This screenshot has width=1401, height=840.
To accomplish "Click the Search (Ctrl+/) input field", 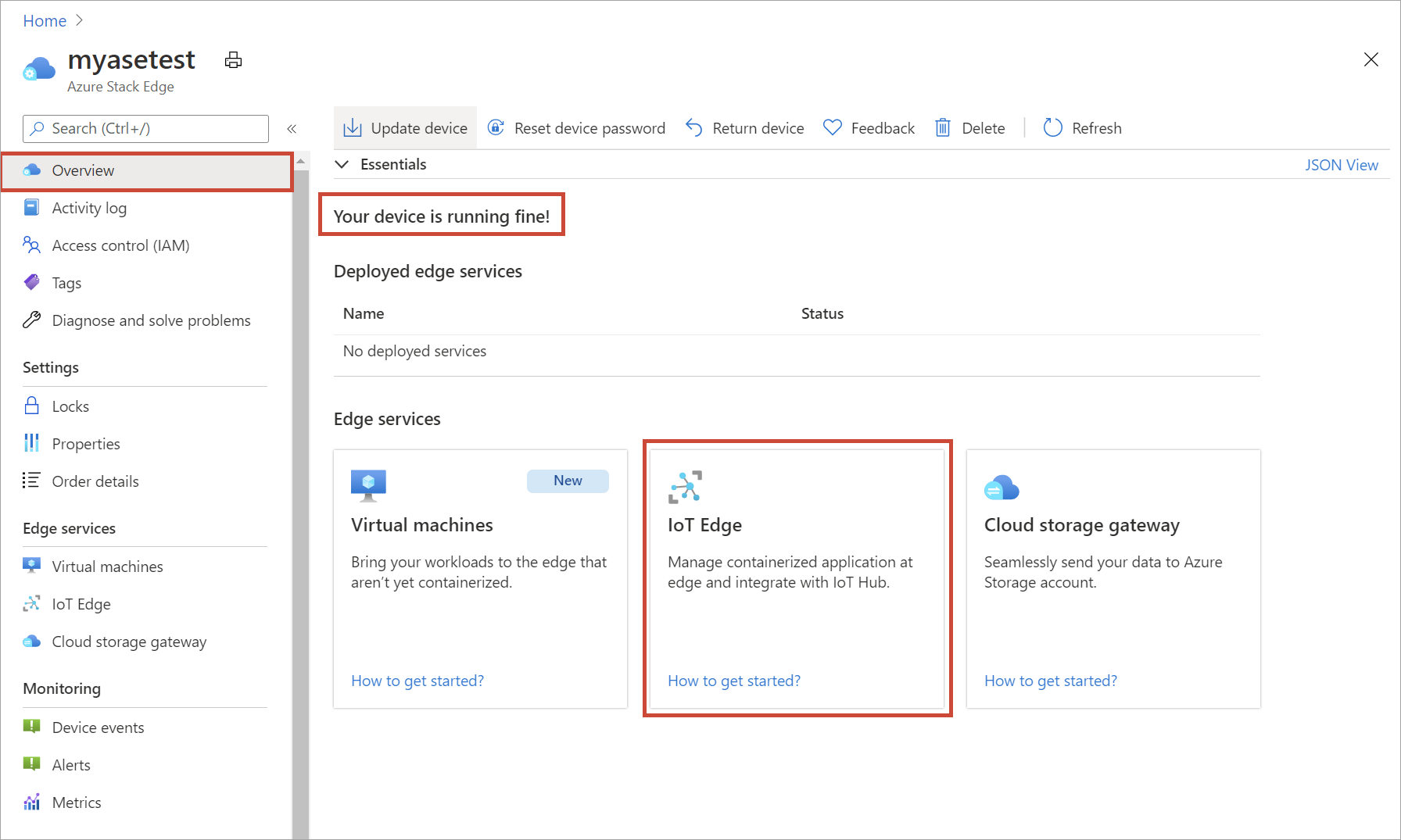I will [x=145, y=128].
